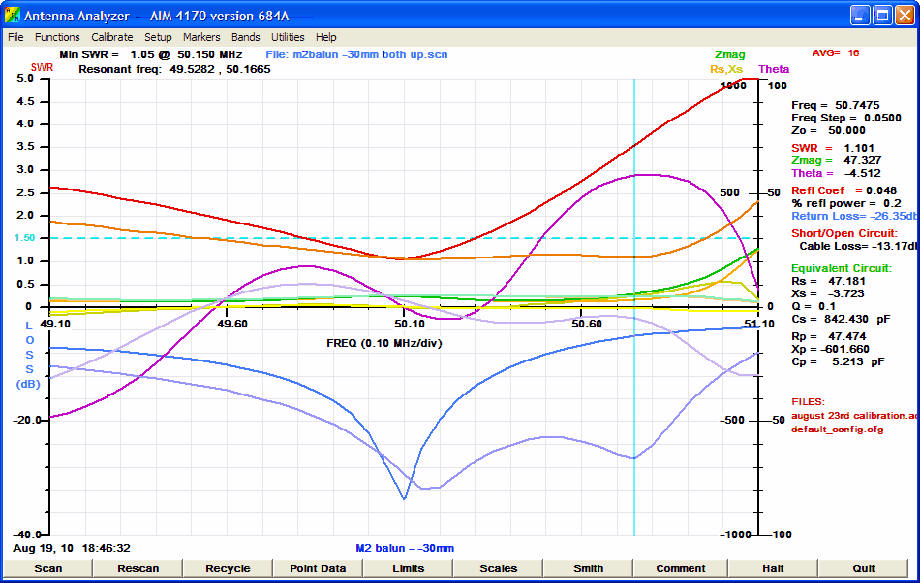
Task: Click the SWR = 1.101 readout
Action: click(833, 148)
